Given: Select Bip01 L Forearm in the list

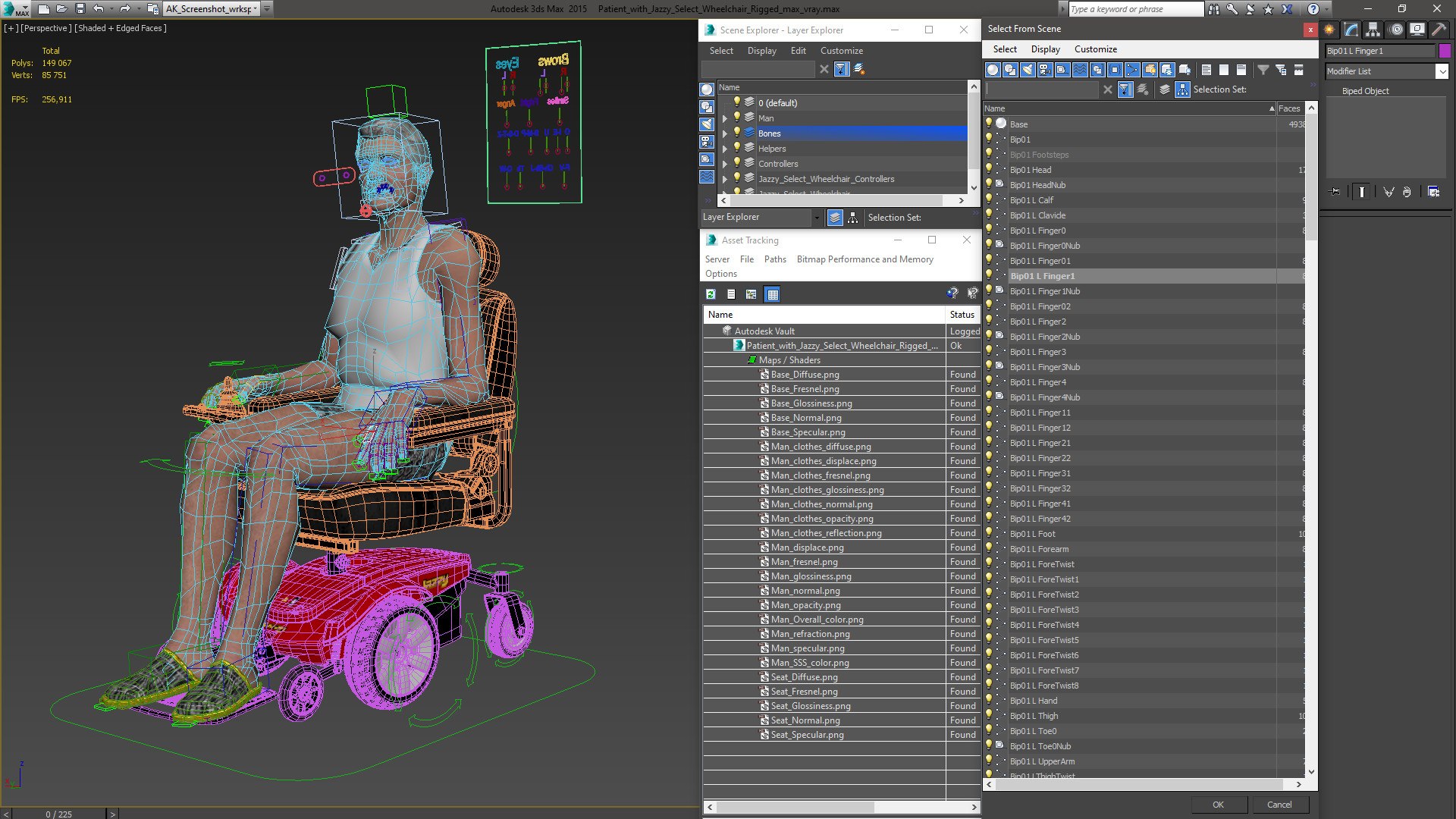Looking at the screenshot, I should [x=1039, y=549].
